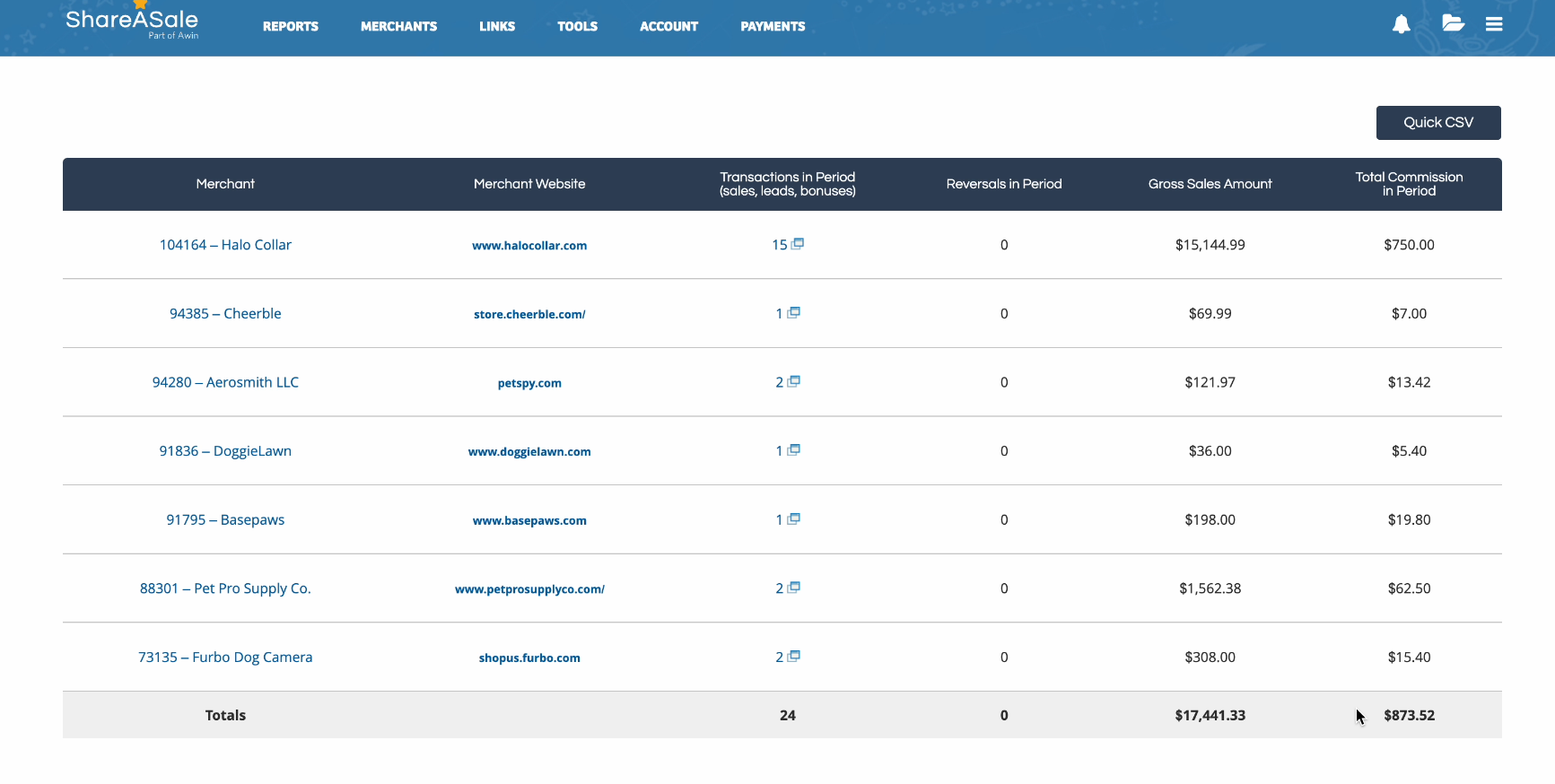Open transaction details icon for Aerosmith LLC

(x=794, y=381)
